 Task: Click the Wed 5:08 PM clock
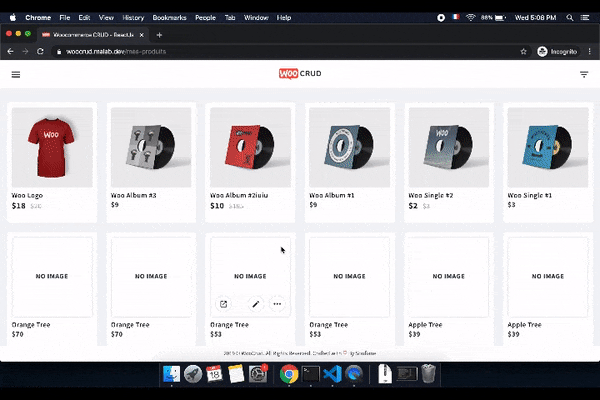click(535, 18)
